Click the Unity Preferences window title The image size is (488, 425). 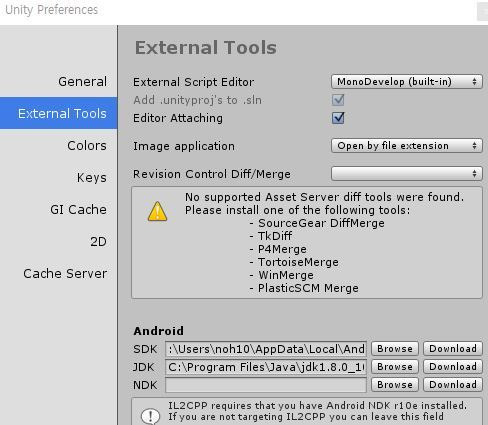click(x=52, y=10)
